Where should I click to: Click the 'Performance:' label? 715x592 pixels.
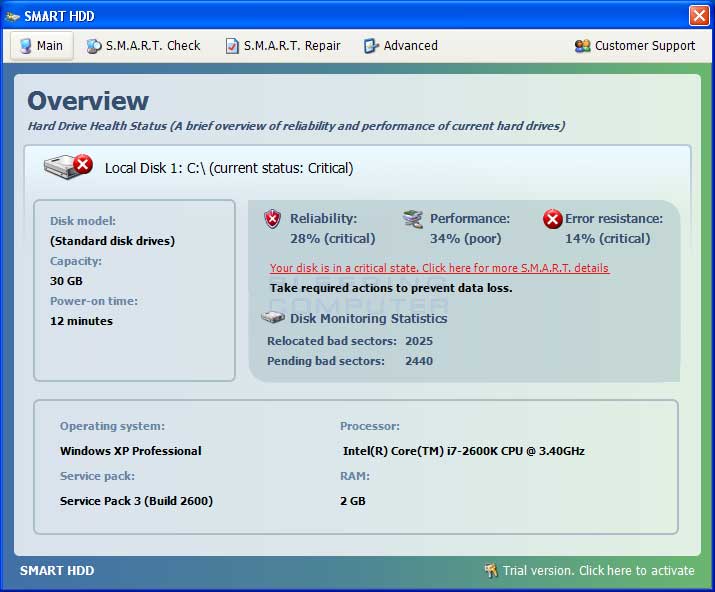[470, 218]
